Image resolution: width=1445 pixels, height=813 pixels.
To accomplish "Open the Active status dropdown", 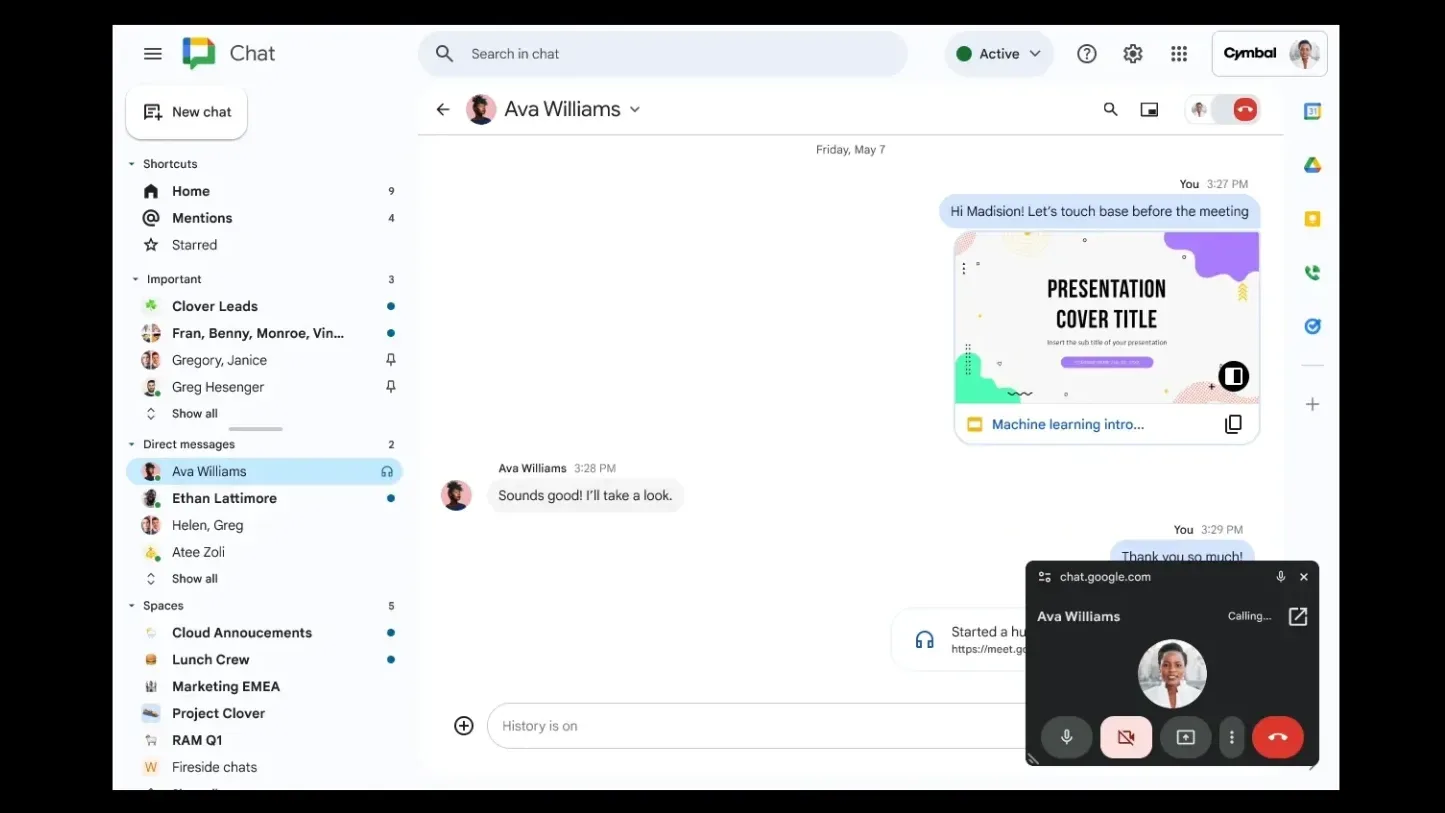I will pyautogui.click(x=999, y=54).
